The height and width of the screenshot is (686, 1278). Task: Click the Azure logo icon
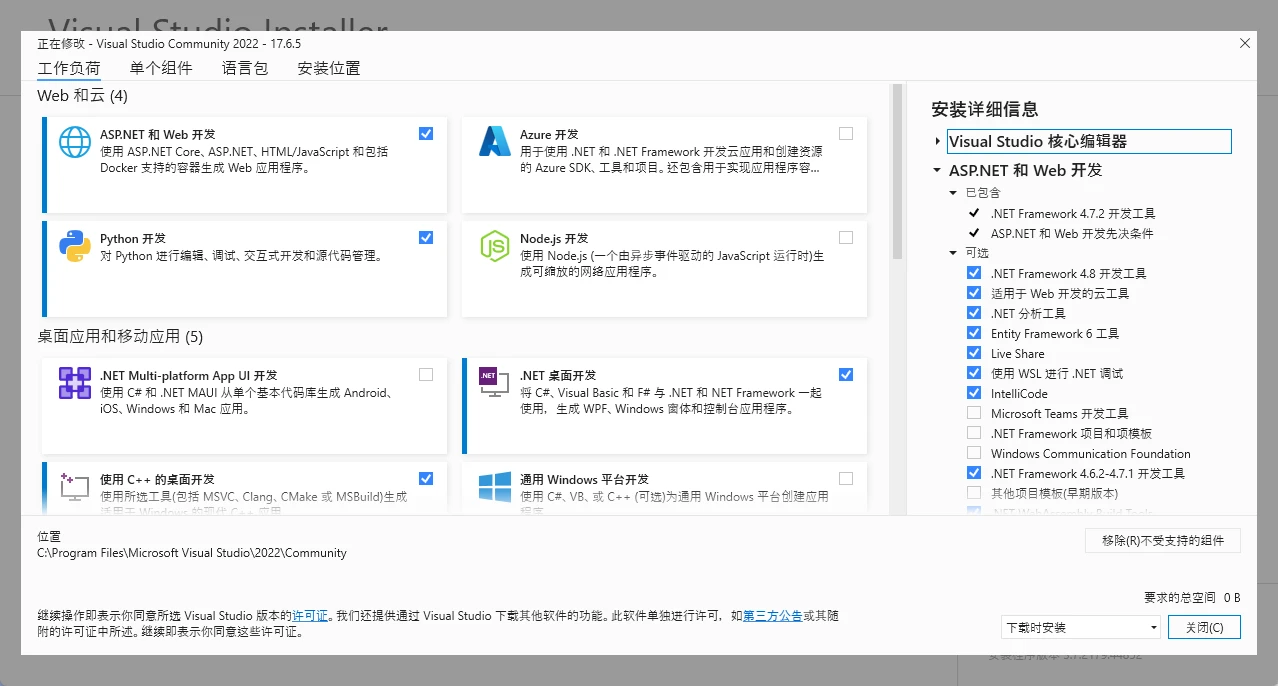[495, 142]
